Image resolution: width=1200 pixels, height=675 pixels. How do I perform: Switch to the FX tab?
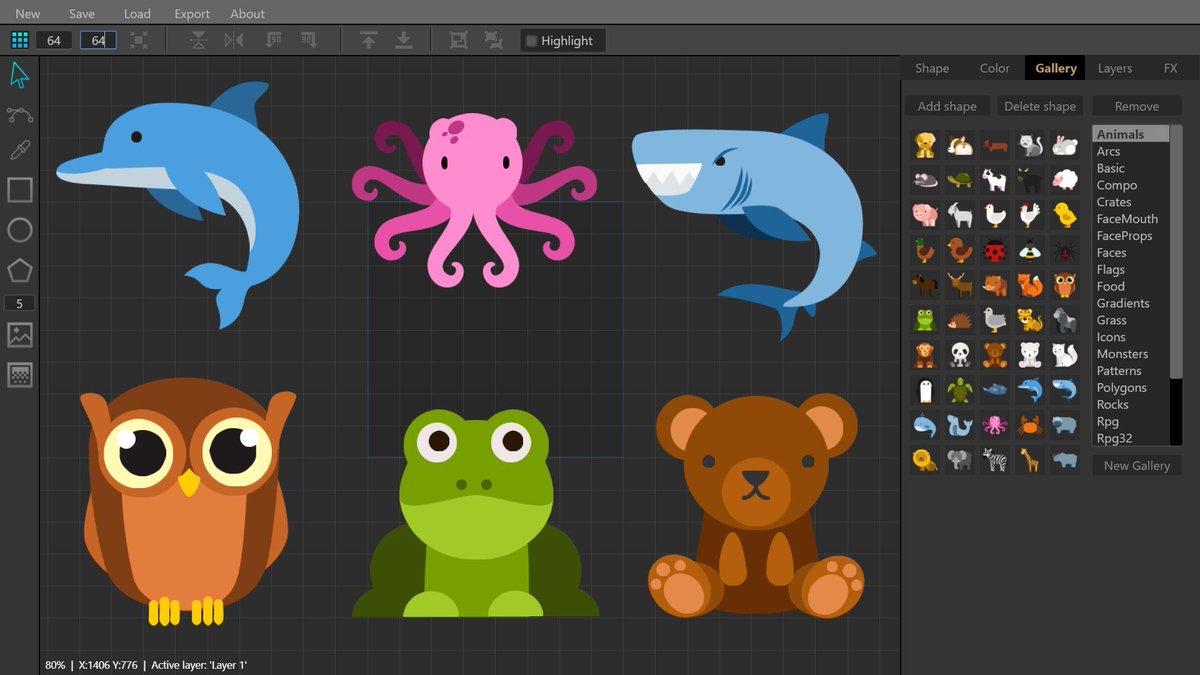1170,68
